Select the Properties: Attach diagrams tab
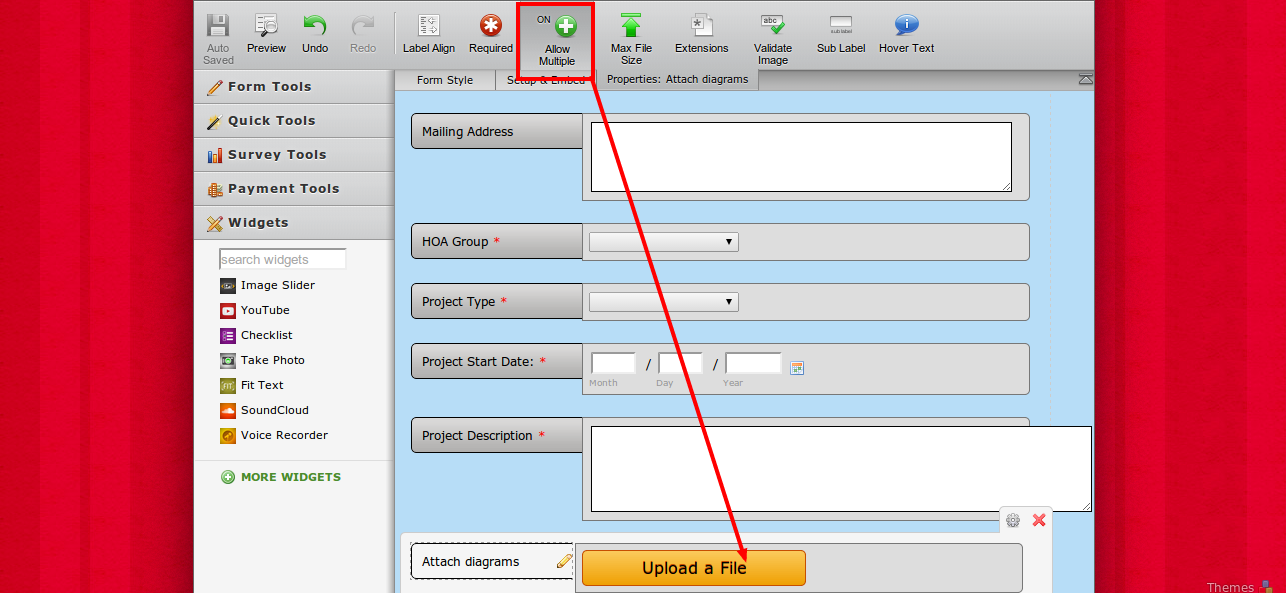This screenshot has width=1286, height=593. (x=677, y=80)
